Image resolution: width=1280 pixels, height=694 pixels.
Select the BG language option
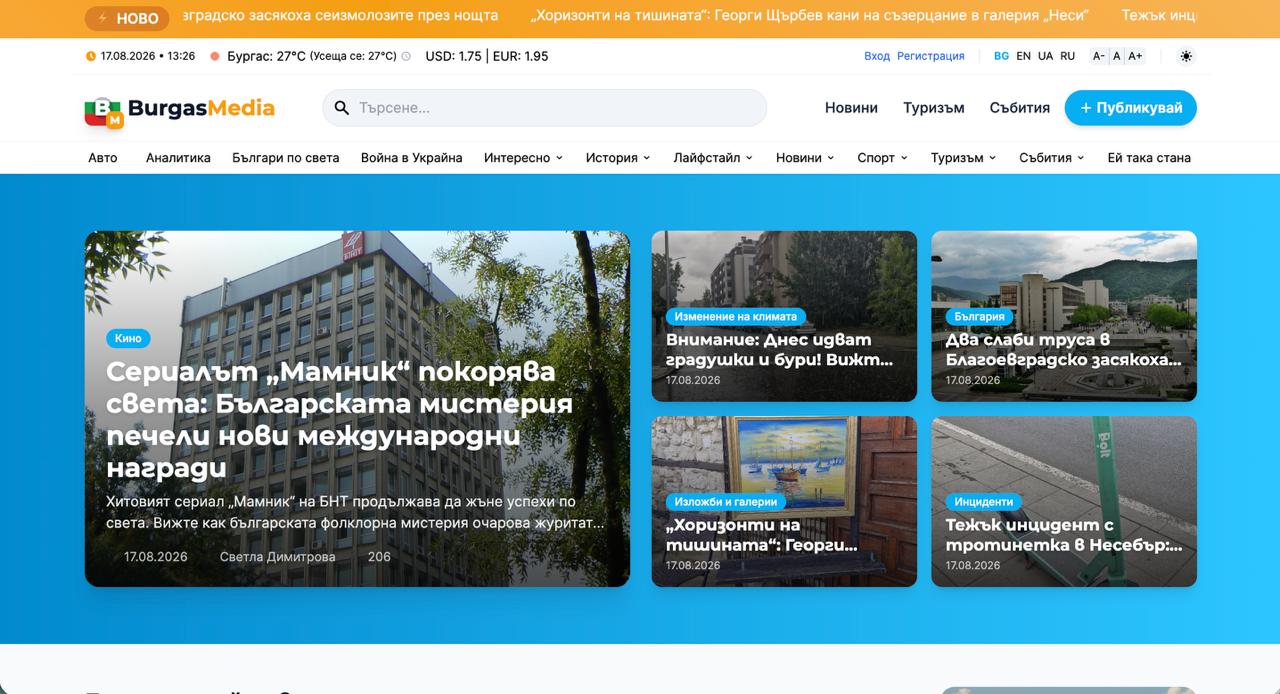[x=1001, y=56]
